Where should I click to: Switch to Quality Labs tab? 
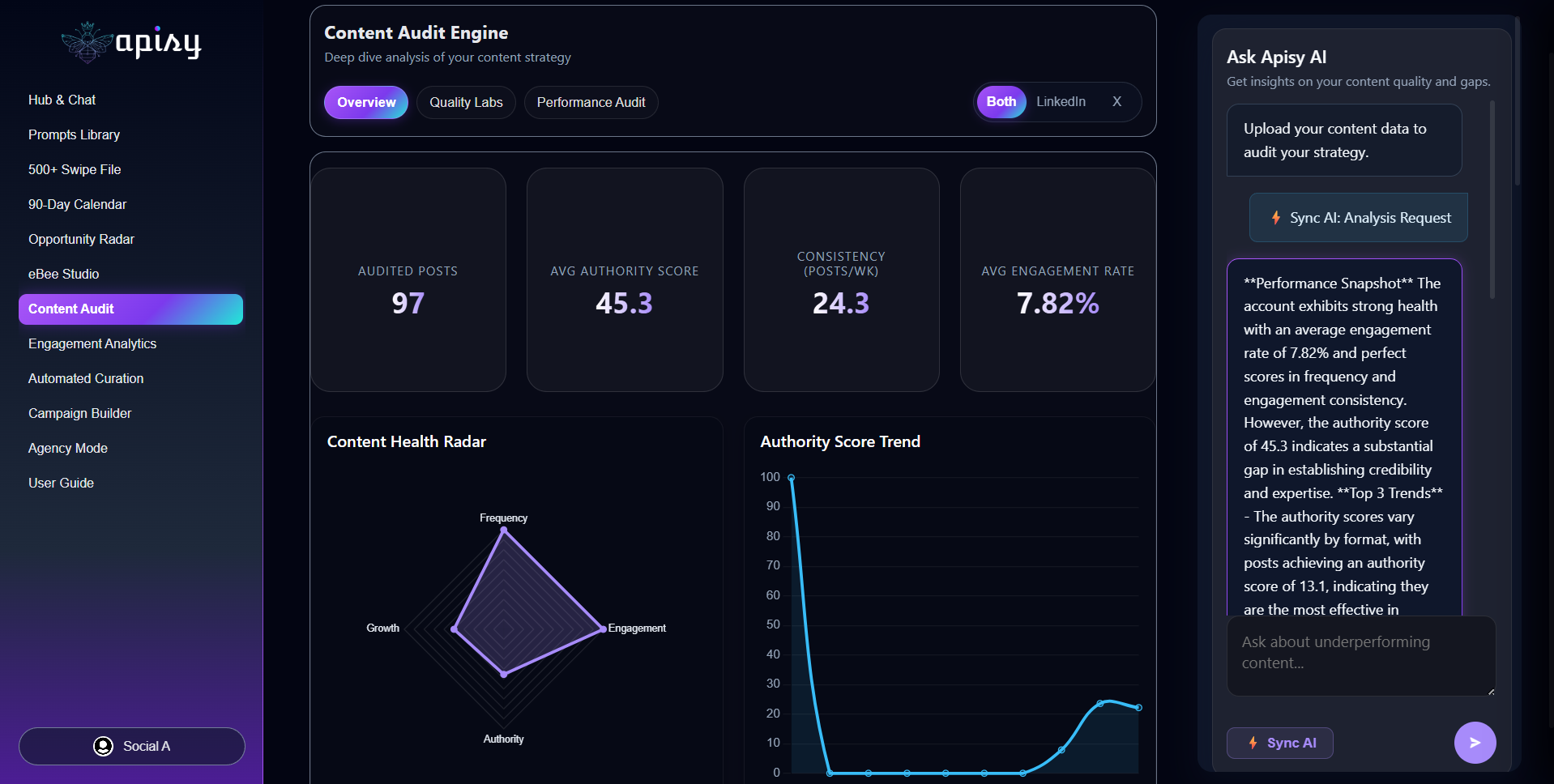tap(466, 103)
